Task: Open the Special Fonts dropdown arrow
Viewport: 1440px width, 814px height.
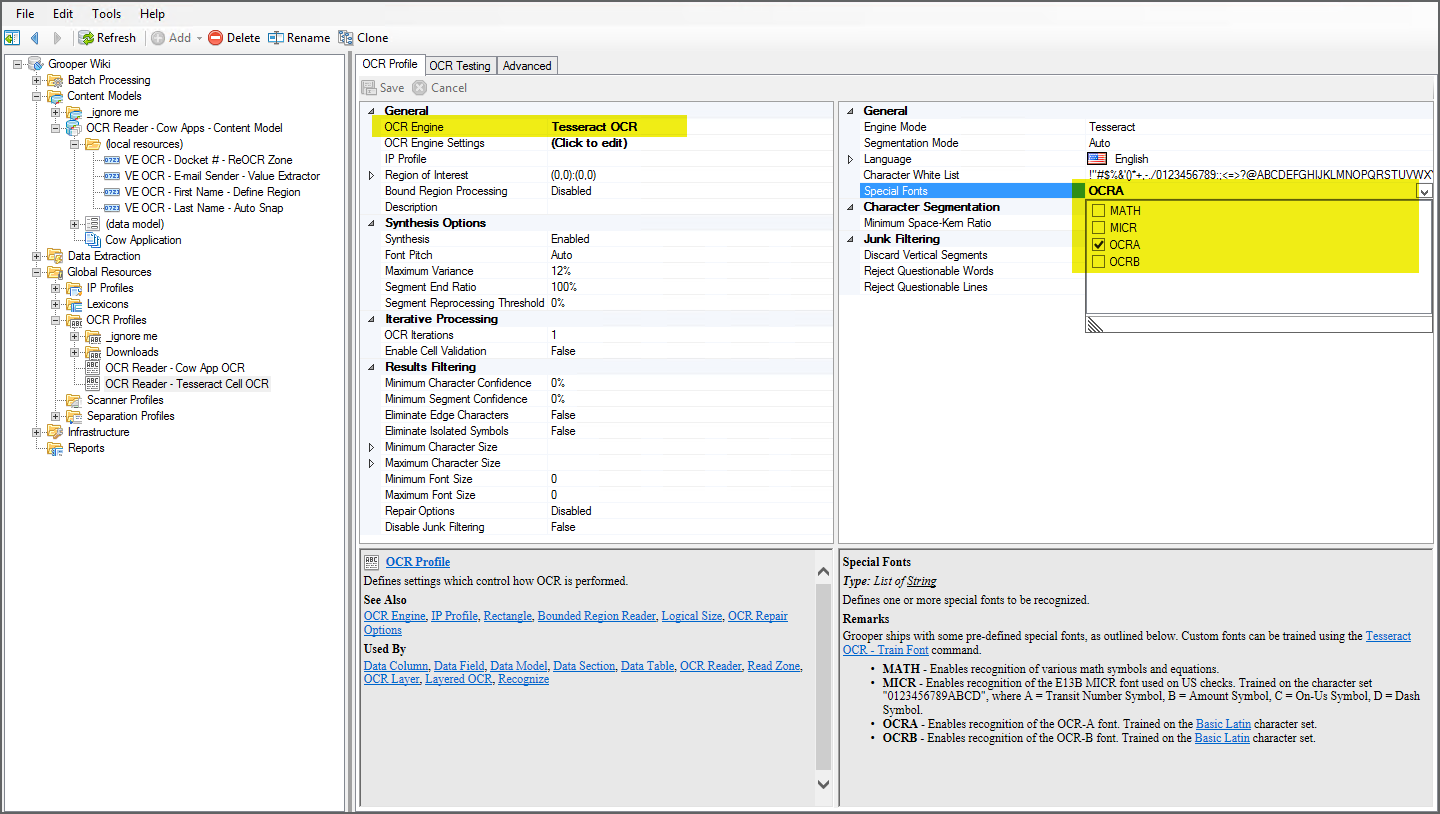Action: point(1424,191)
